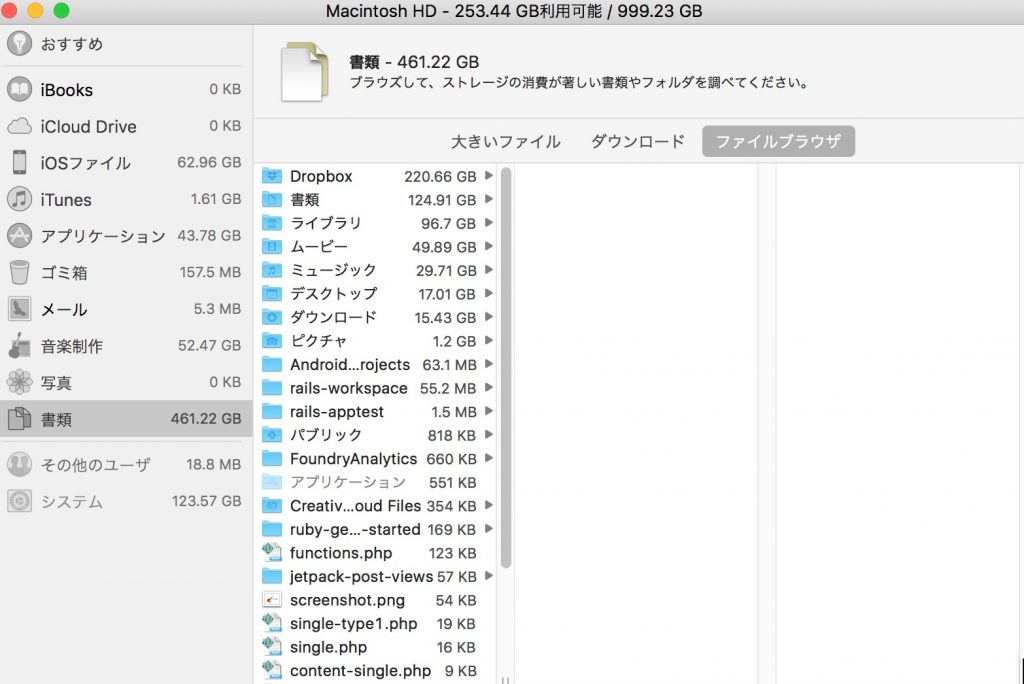
Task: Switch to the 大きいファイル tab
Action: click(505, 142)
